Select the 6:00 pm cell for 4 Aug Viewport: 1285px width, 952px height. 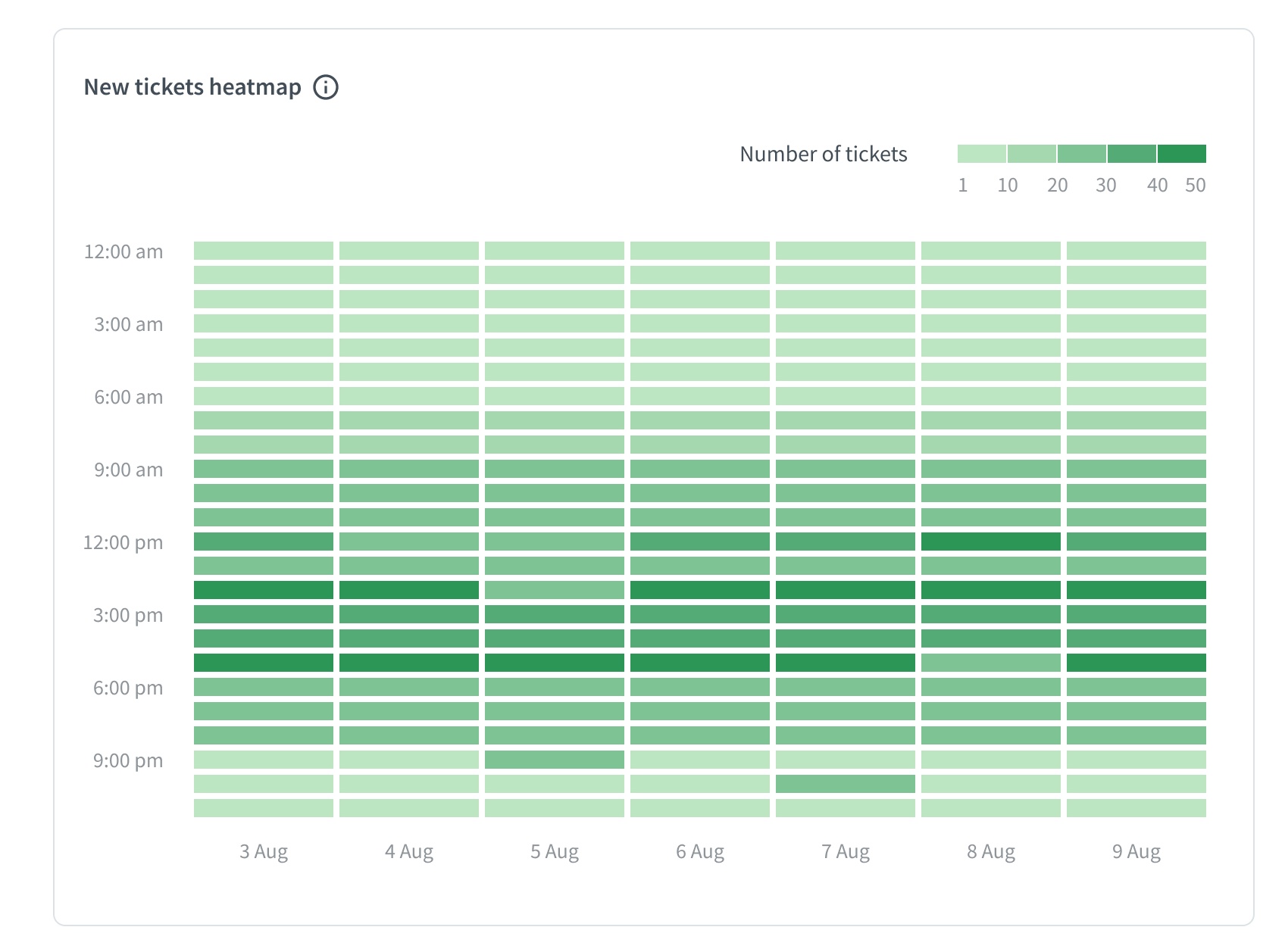(x=408, y=687)
